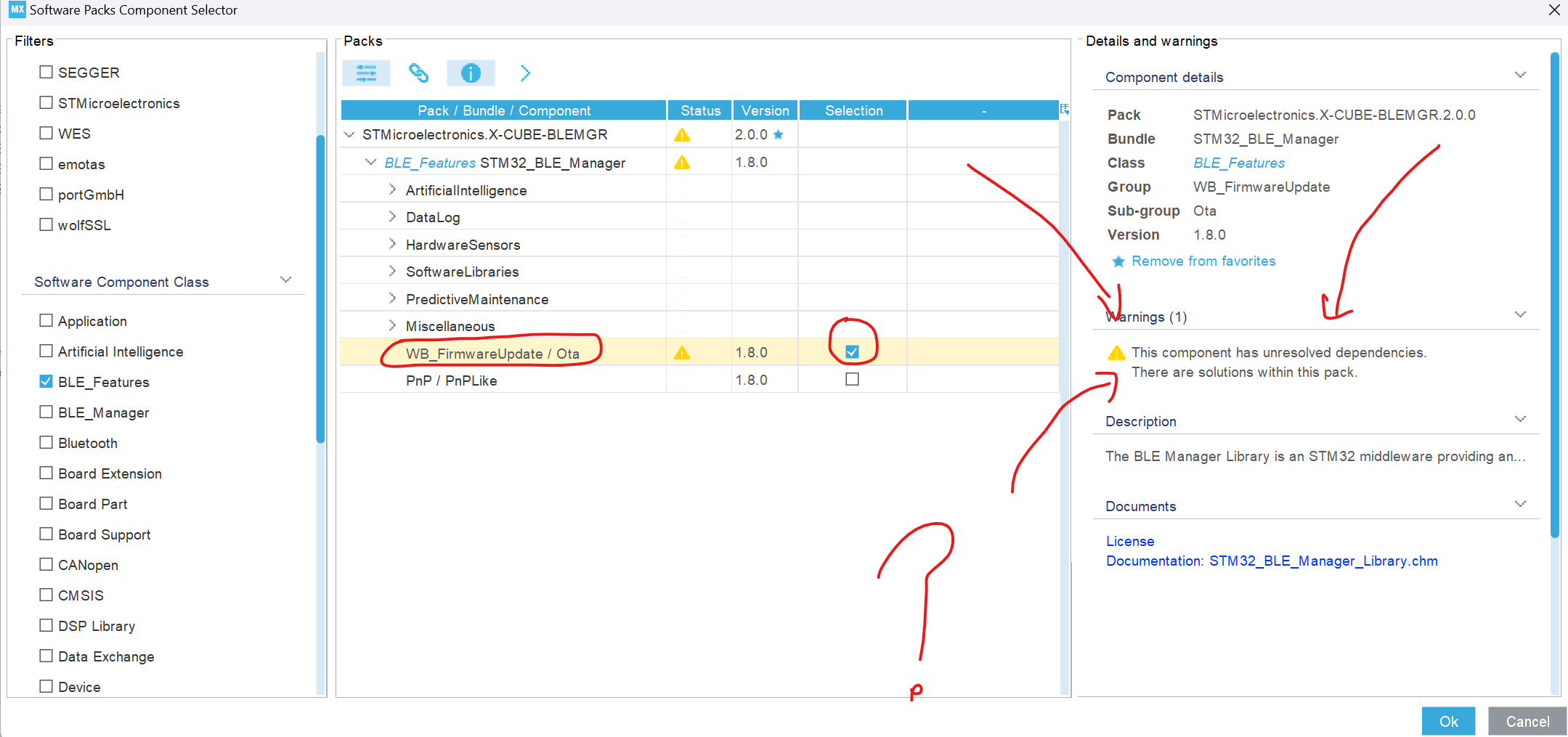The width and height of the screenshot is (1568, 737).
Task: Uncheck the WB_FirmwareUpdate / Ota selection checkbox
Action: [x=852, y=351]
